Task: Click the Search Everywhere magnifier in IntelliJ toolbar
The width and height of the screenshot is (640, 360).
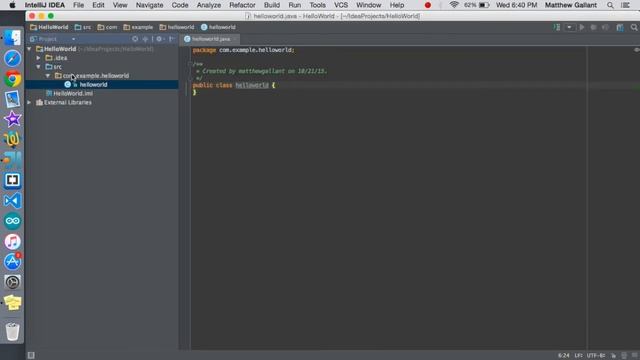Action: pyautogui.click(x=634, y=27)
